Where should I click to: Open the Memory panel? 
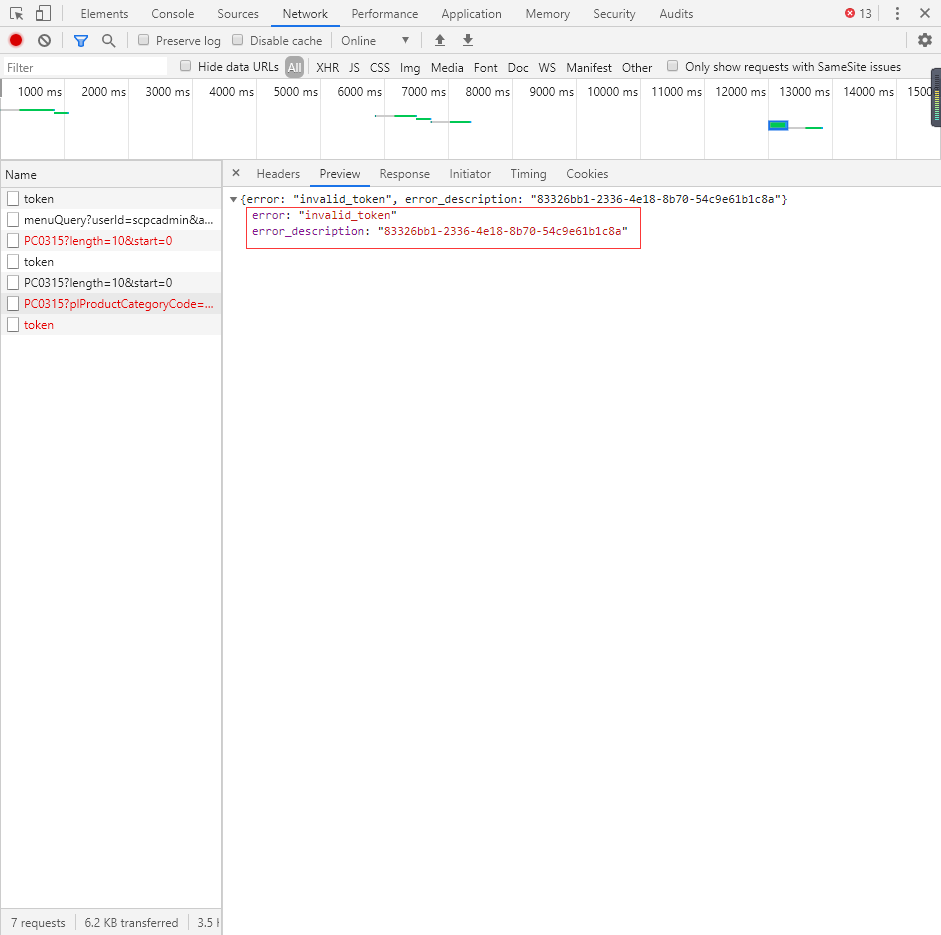(548, 14)
